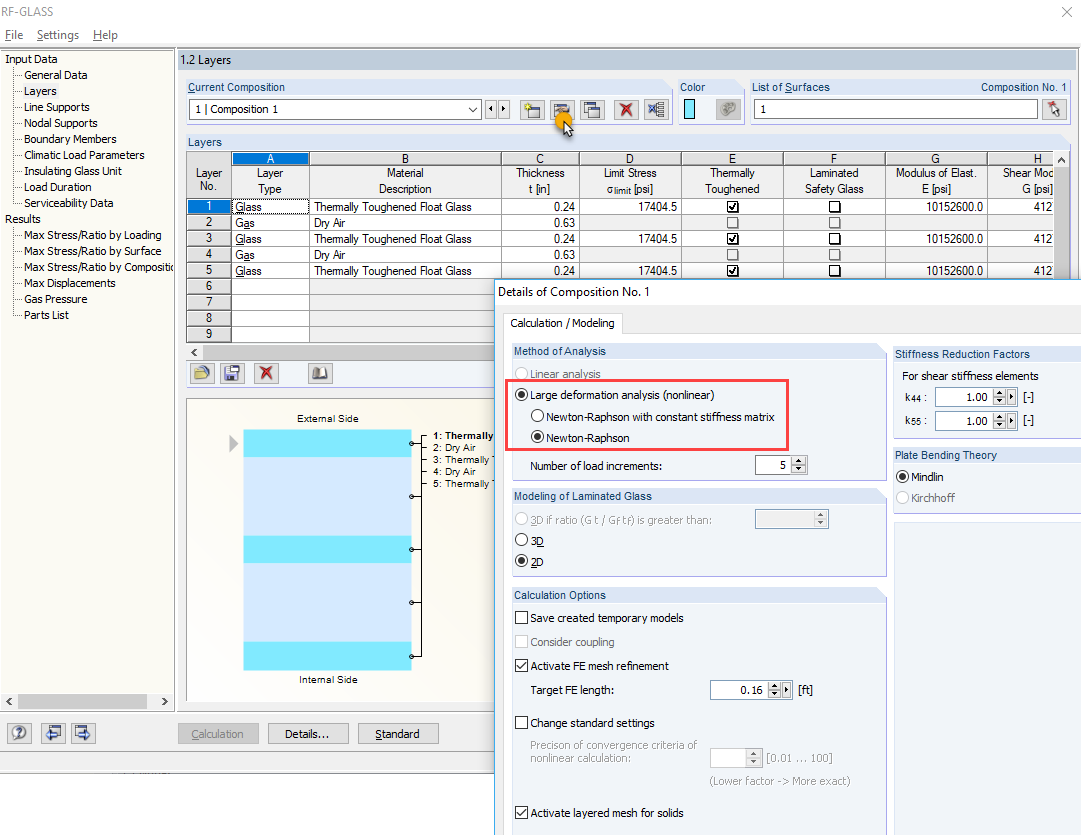Increase k44 stiffness factor value
This screenshot has width=1081, height=835.
coord(1000,393)
